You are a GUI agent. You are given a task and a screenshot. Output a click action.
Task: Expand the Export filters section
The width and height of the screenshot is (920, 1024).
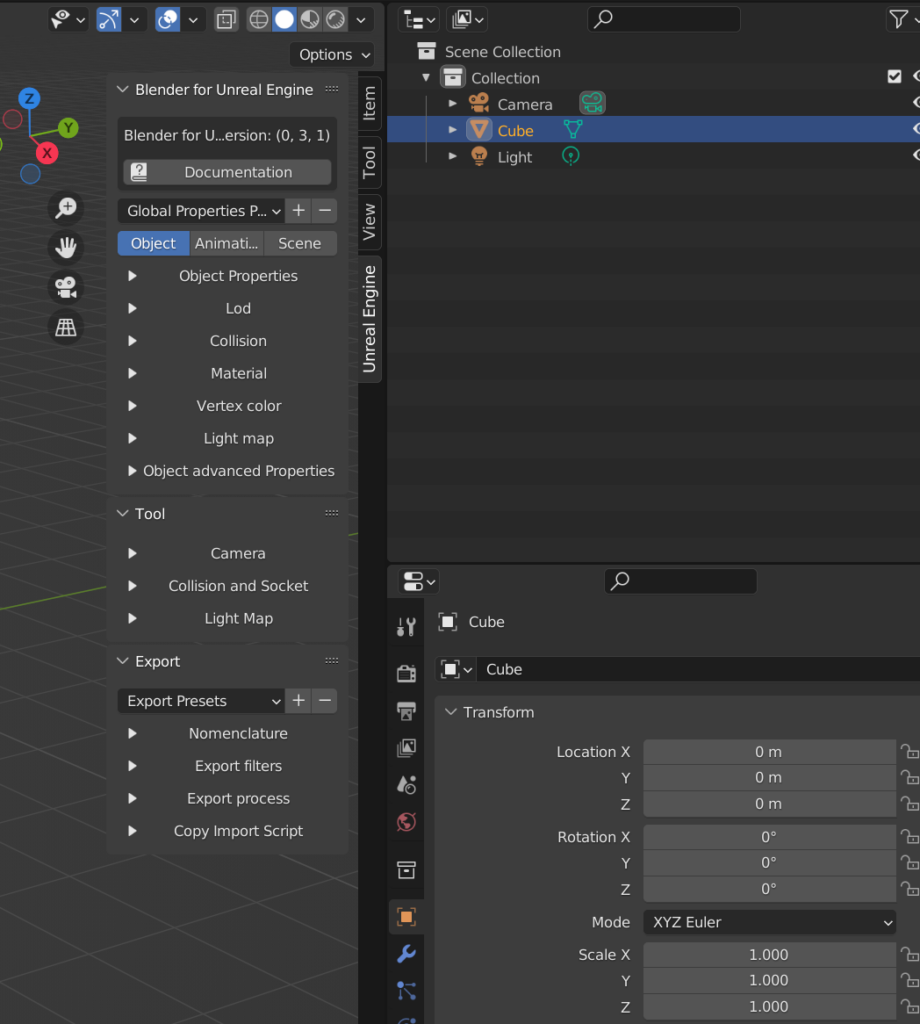point(133,766)
